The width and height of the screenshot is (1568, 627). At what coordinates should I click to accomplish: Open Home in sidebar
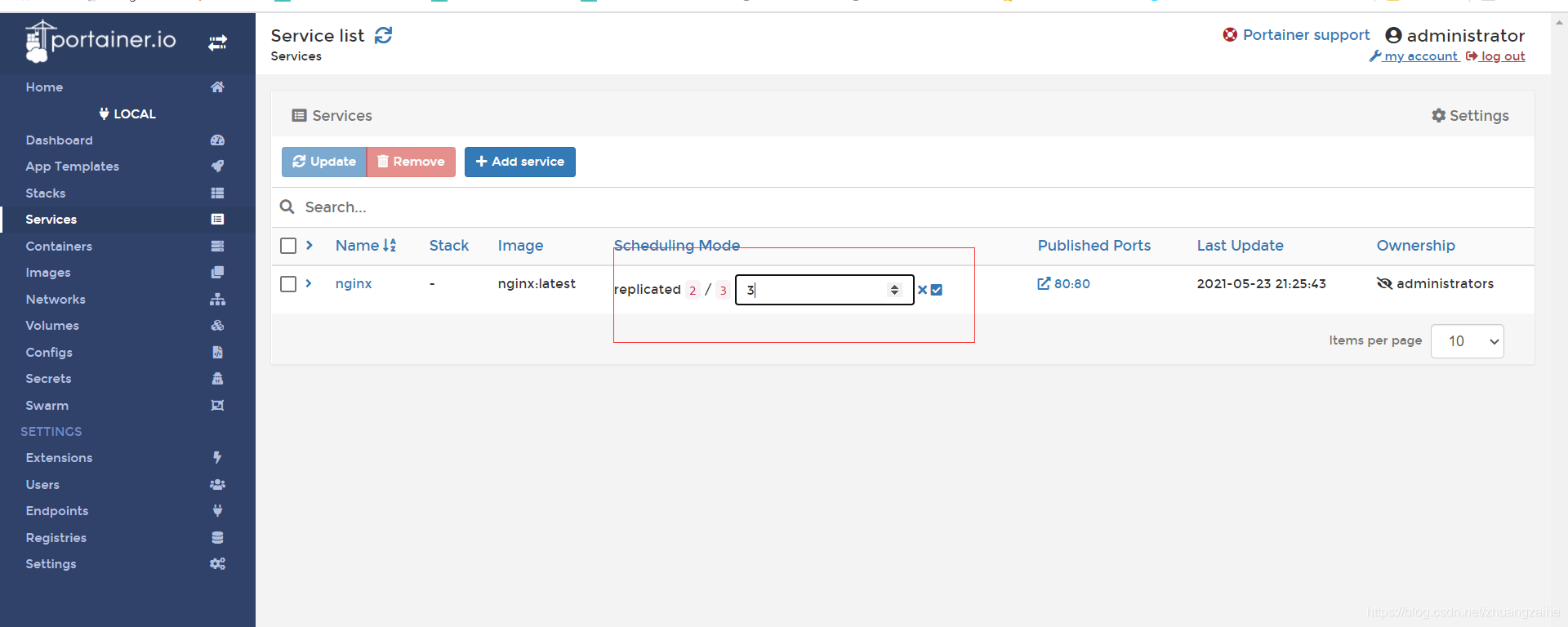(44, 87)
